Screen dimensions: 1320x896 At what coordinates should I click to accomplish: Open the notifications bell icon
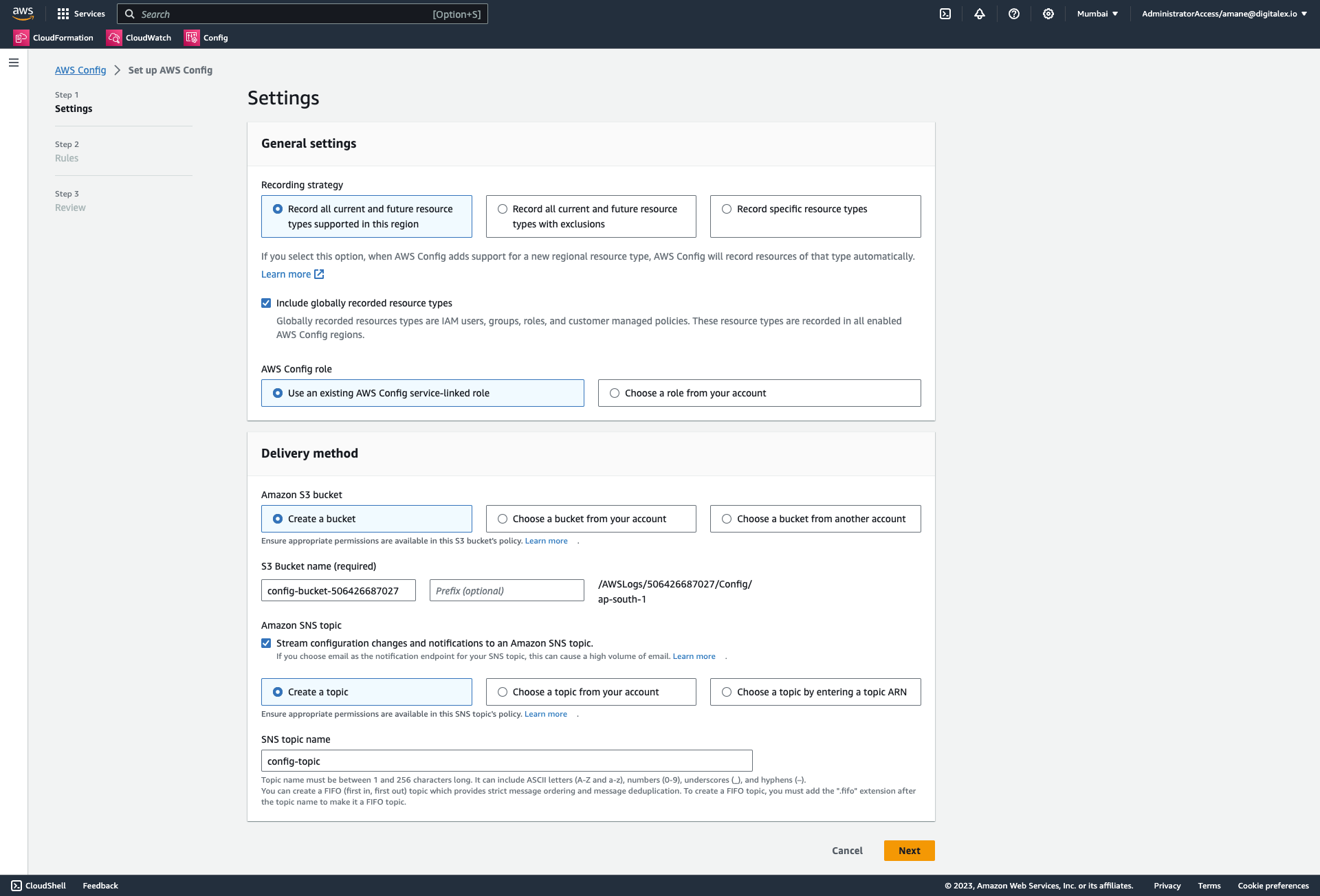[x=980, y=14]
